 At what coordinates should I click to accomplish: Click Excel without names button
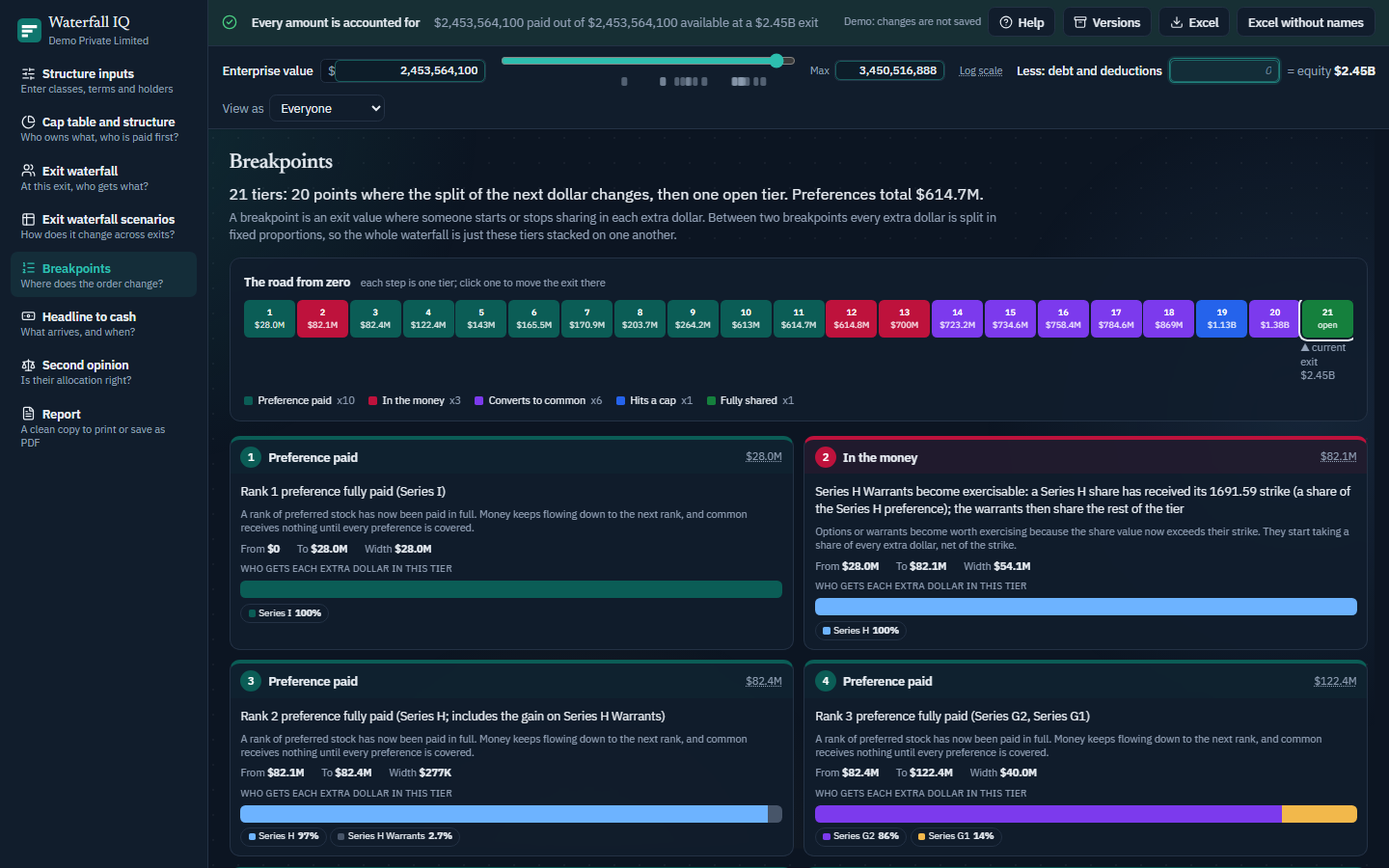[1305, 22]
